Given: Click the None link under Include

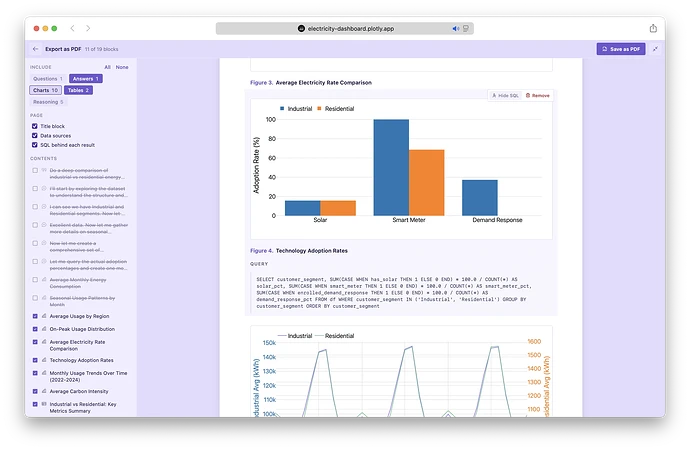Looking at the screenshot, I should 122,67.
